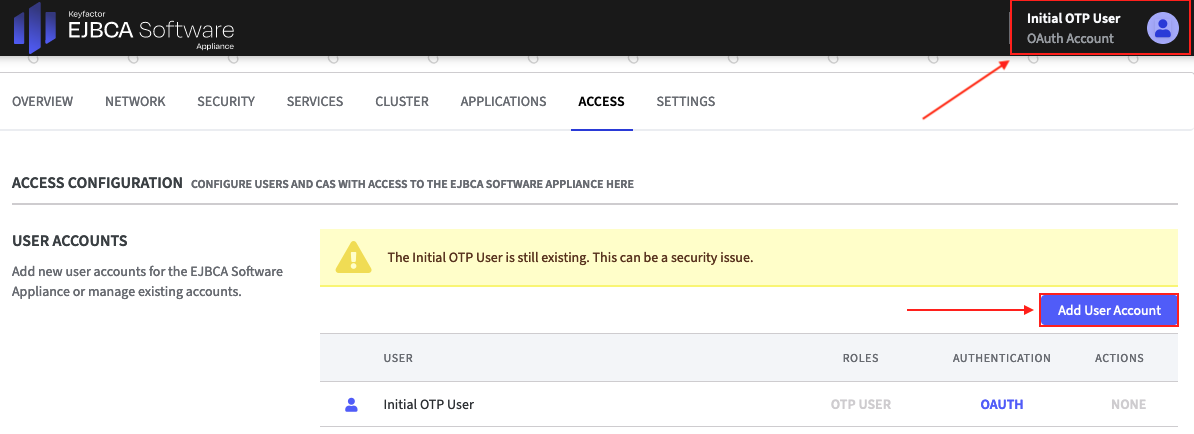
Task: Open the user avatar icon in header
Action: (1162, 28)
